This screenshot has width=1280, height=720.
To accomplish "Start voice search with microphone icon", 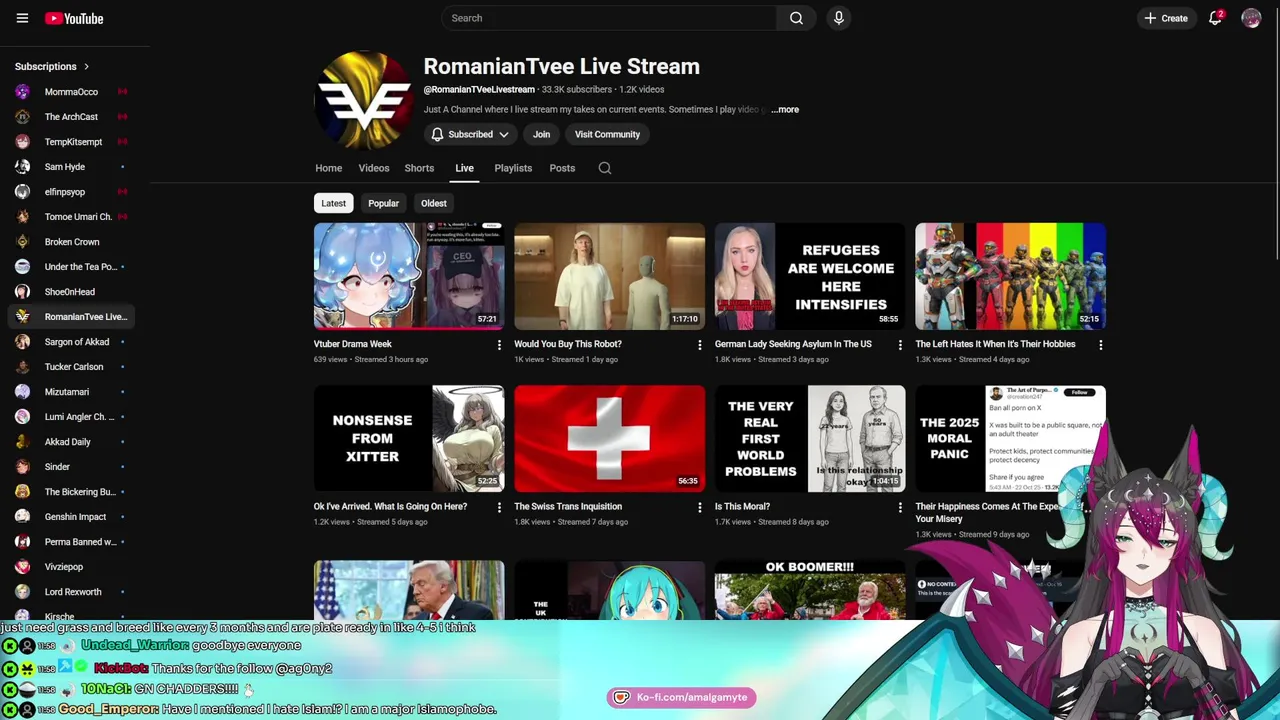I will point(839,18).
